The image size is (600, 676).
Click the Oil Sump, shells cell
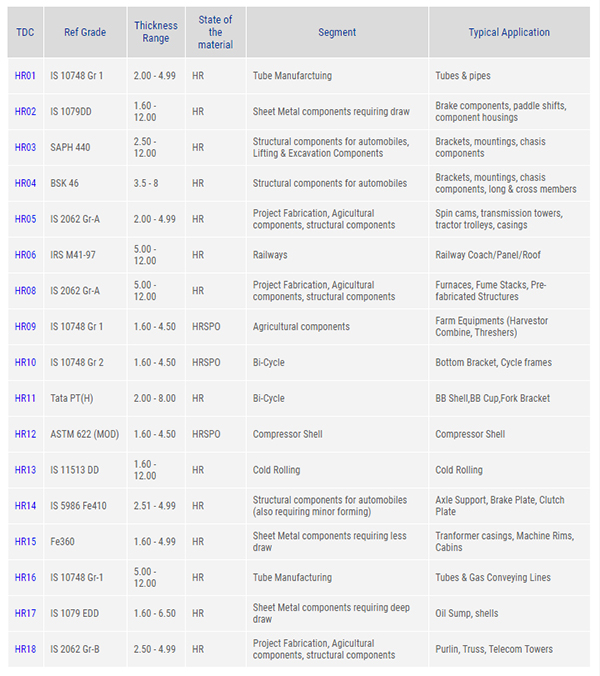509,613
